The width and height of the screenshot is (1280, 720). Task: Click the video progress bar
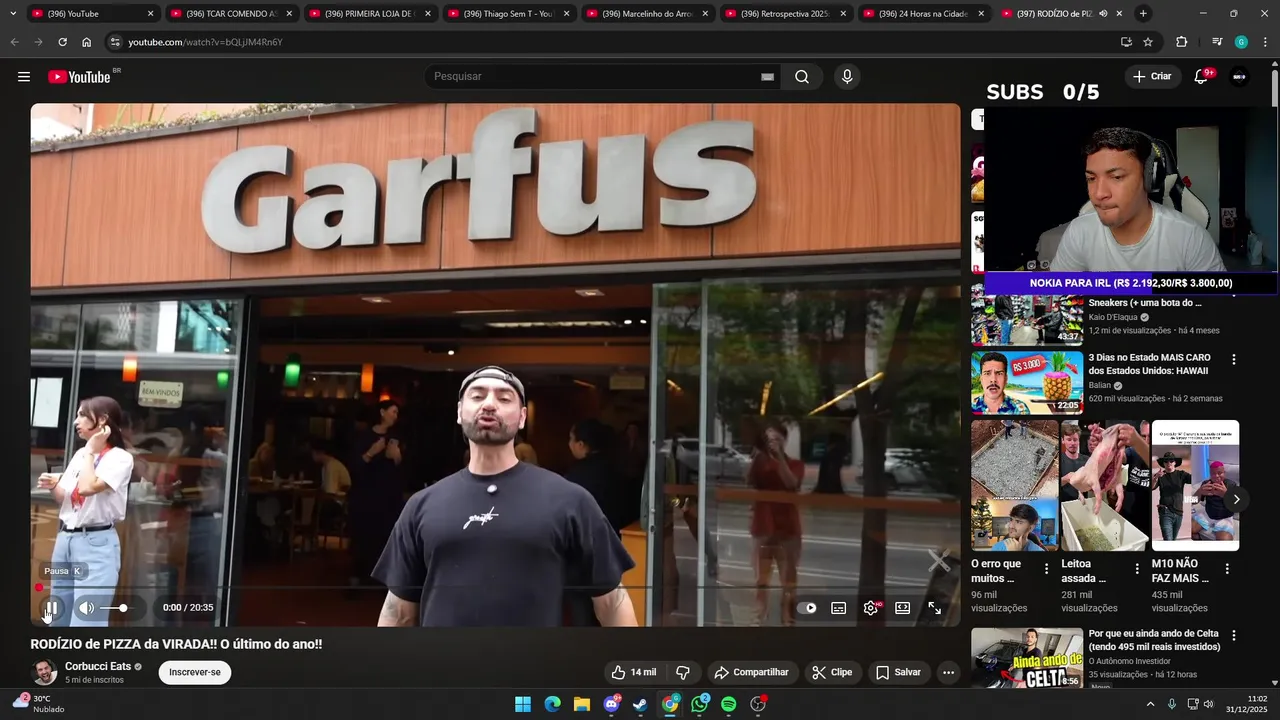(495, 588)
